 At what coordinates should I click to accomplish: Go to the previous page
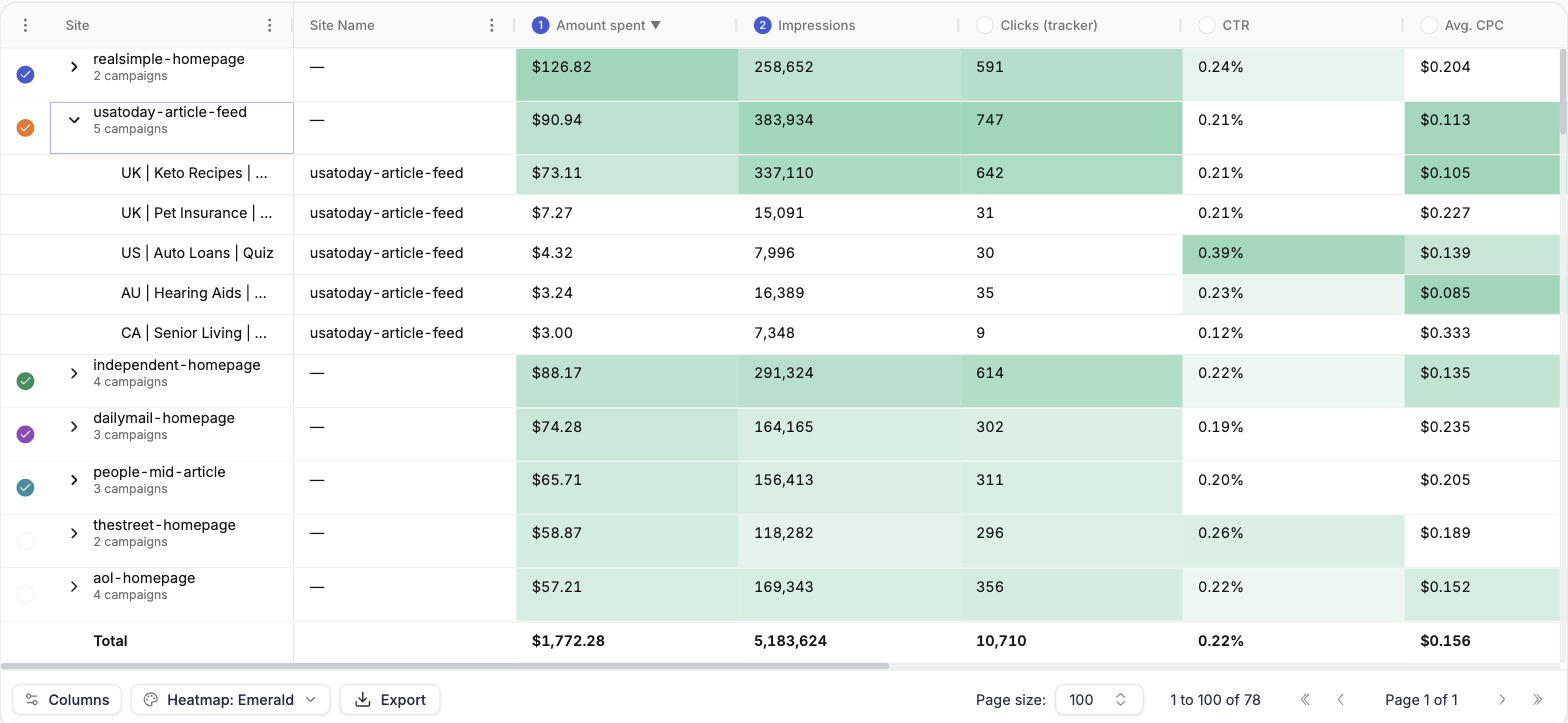tap(1341, 700)
